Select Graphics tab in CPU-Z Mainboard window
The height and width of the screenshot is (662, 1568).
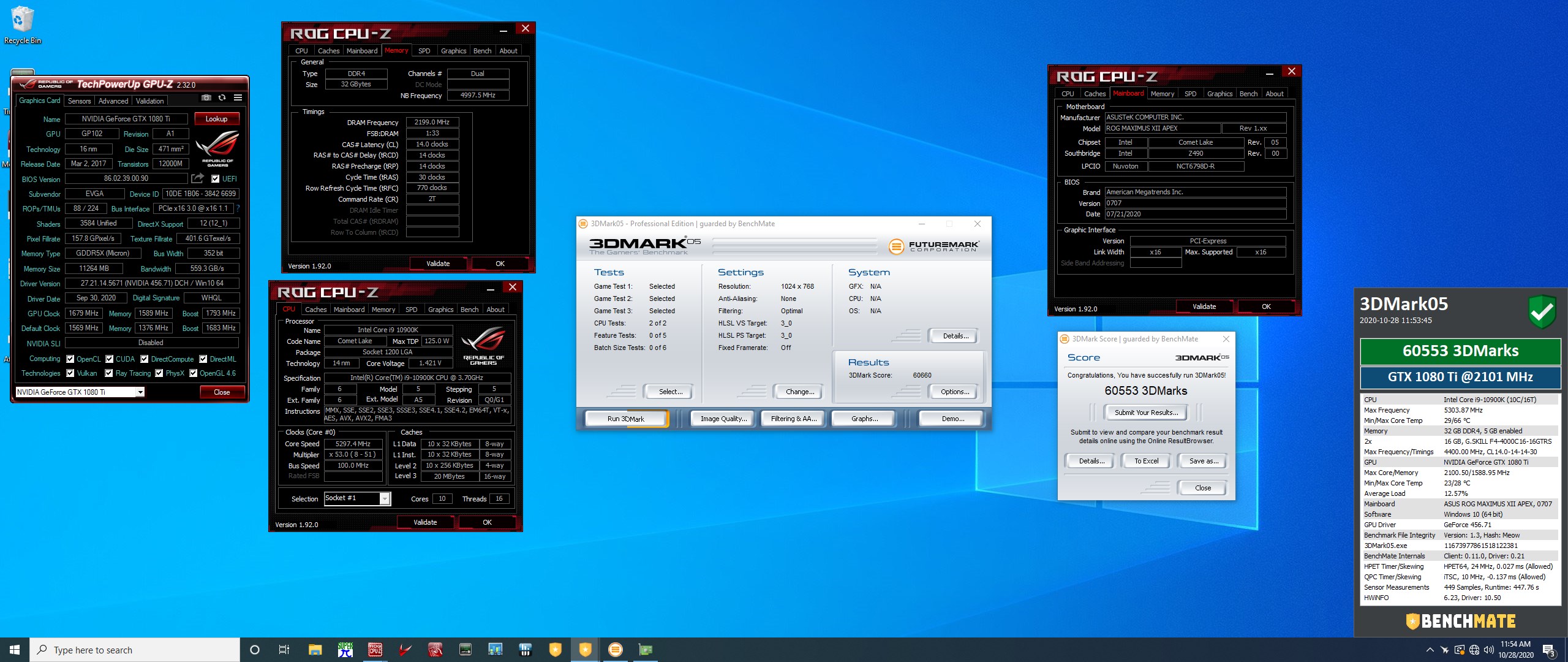click(1219, 94)
